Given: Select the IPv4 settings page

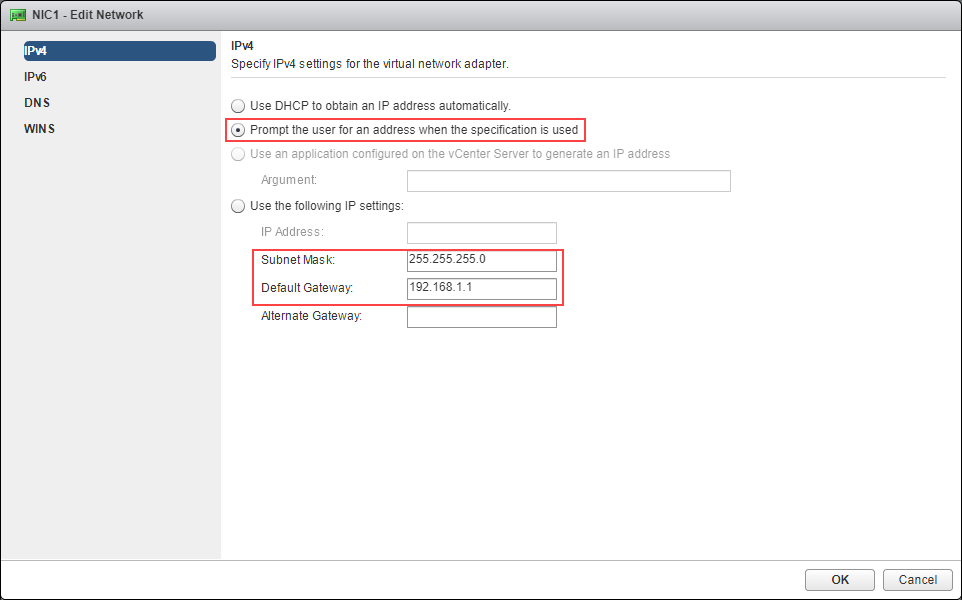Looking at the screenshot, I should click(120, 51).
